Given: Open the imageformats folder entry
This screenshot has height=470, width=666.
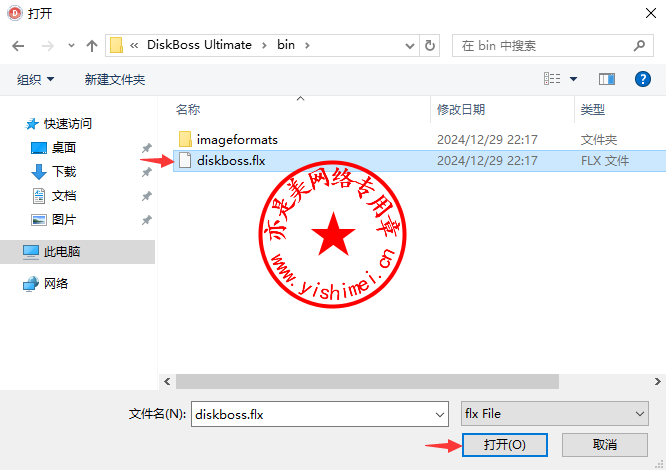Looking at the screenshot, I should pos(237,140).
